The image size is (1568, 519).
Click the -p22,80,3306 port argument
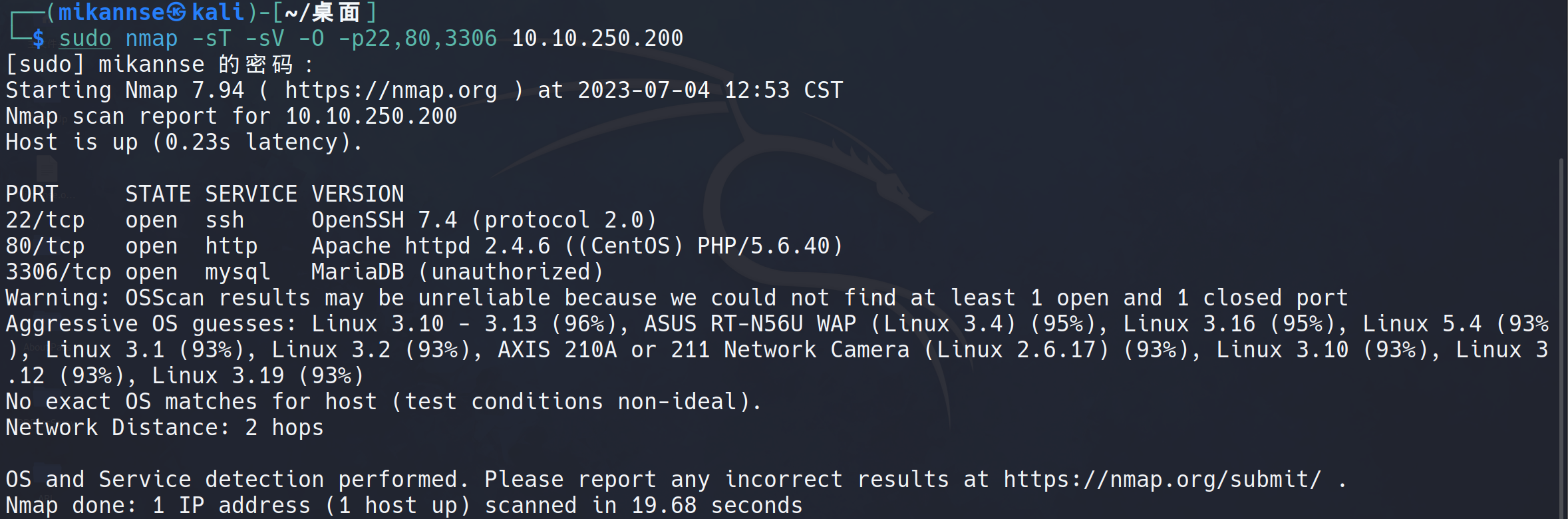418,39
